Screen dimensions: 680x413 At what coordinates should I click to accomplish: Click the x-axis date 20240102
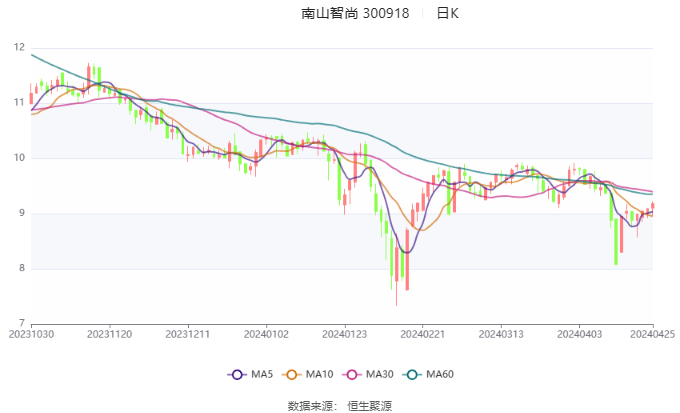(266, 334)
